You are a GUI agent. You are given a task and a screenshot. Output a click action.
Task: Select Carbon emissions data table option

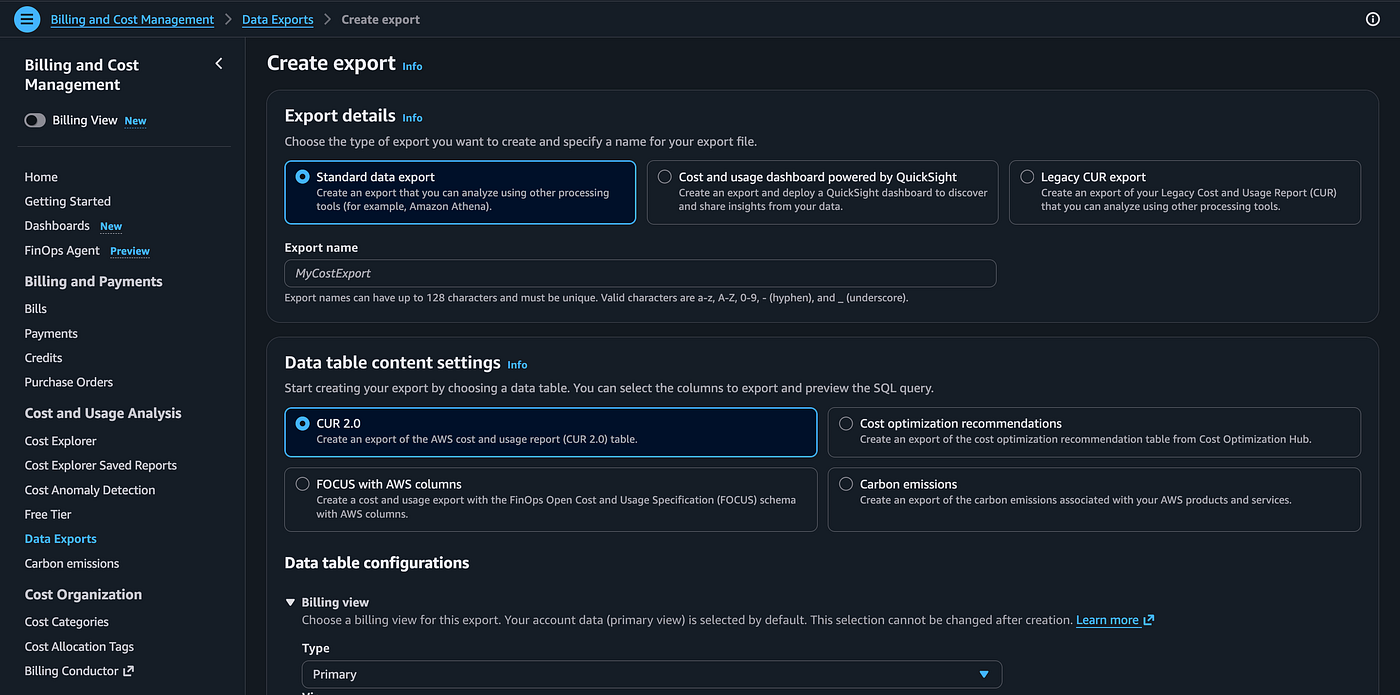pyautogui.click(x=846, y=484)
